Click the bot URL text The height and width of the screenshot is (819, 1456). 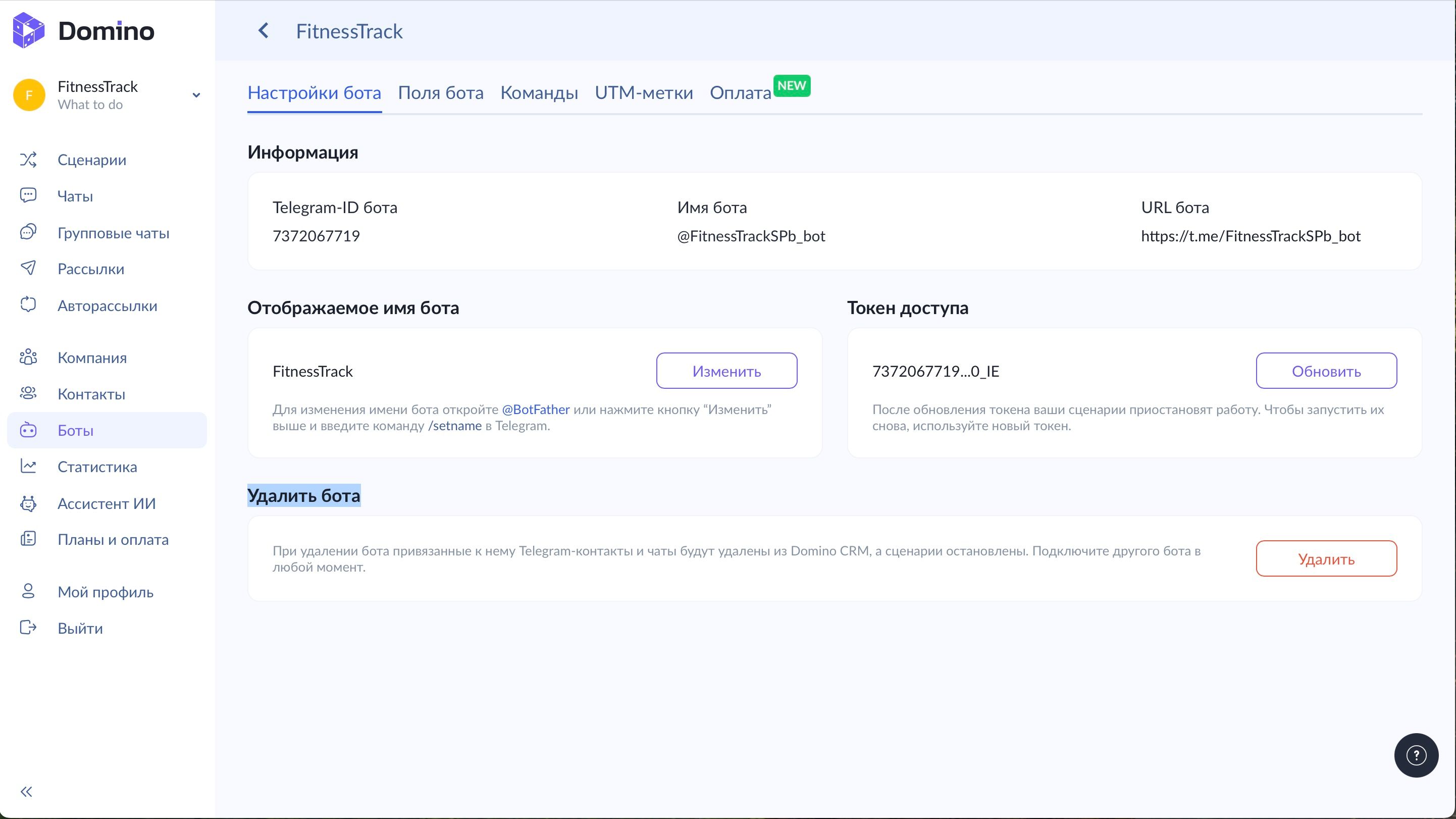point(1250,236)
